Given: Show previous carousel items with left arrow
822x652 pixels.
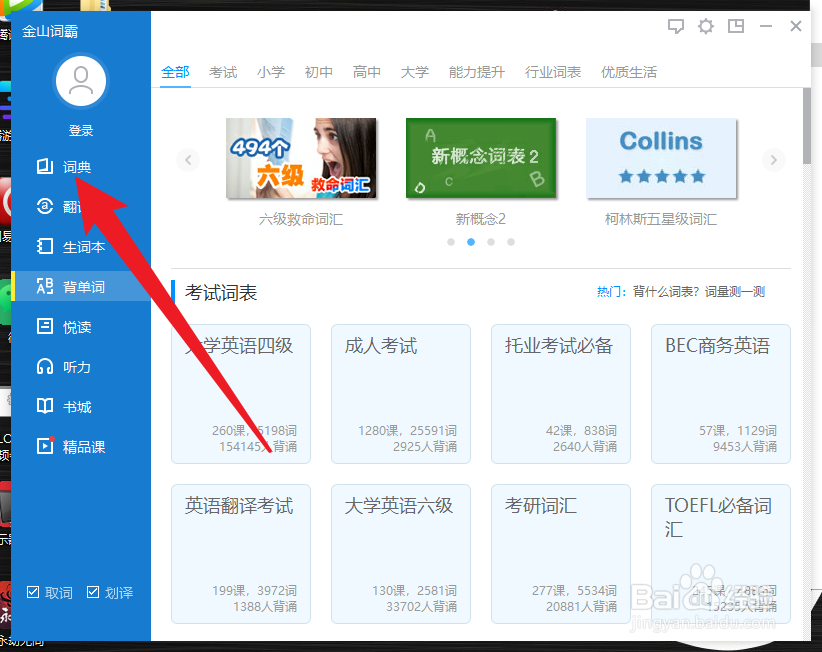Looking at the screenshot, I should 188,159.
